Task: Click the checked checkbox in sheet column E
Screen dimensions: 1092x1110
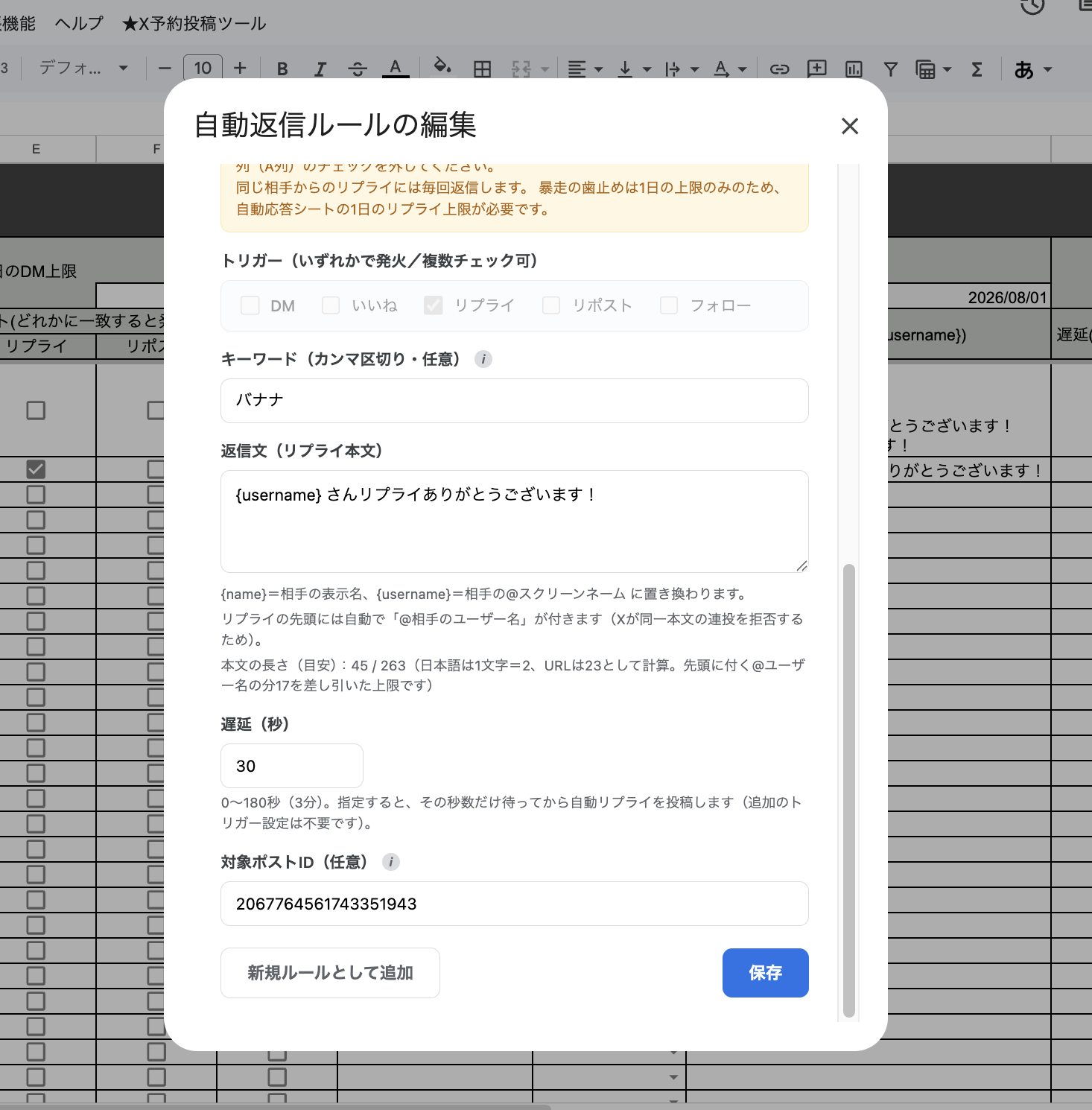Action: point(36,469)
